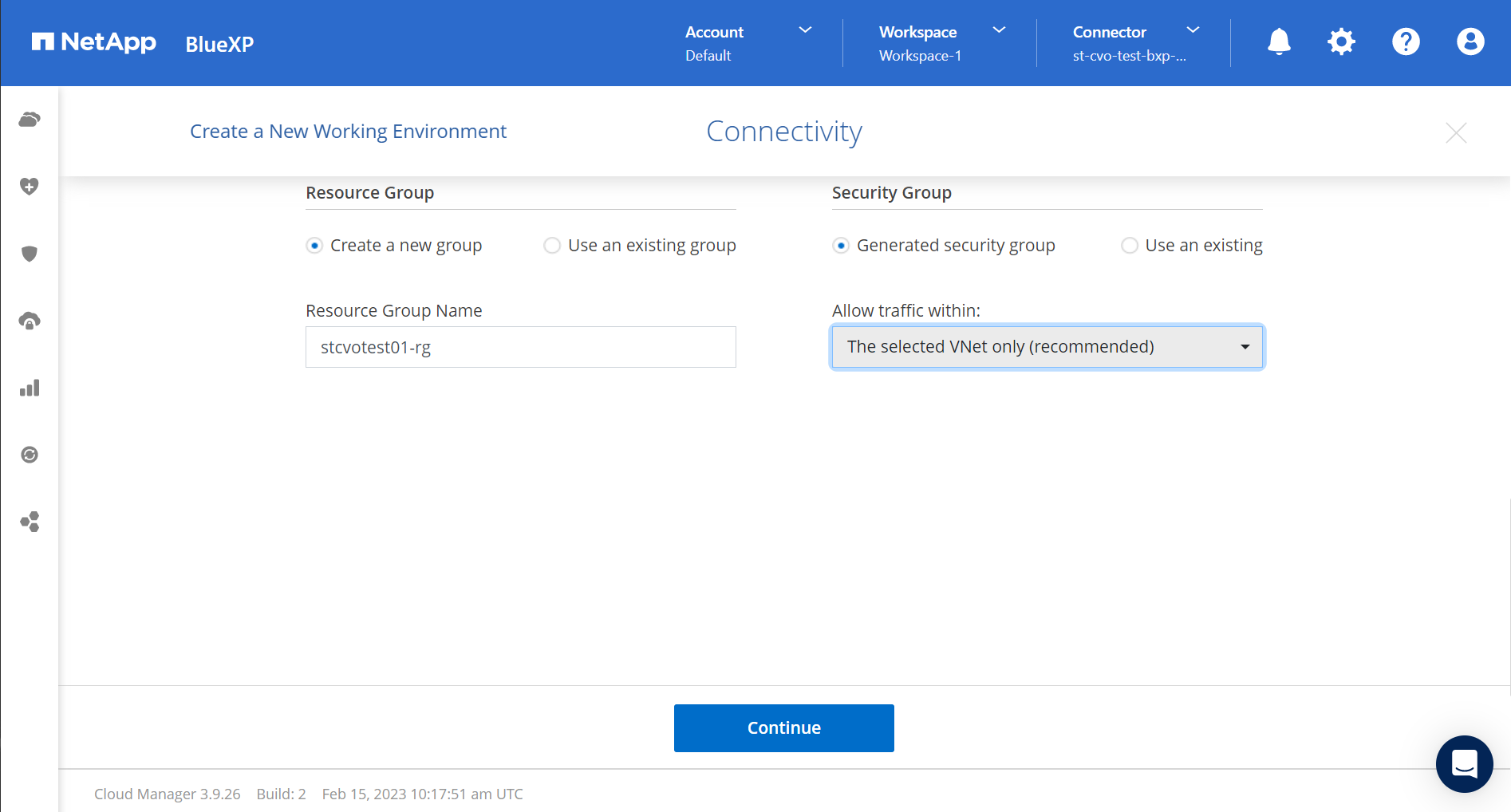The width and height of the screenshot is (1511, 812).
Task: Select the Sync sidebar icon
Action: tap(30, 455)
